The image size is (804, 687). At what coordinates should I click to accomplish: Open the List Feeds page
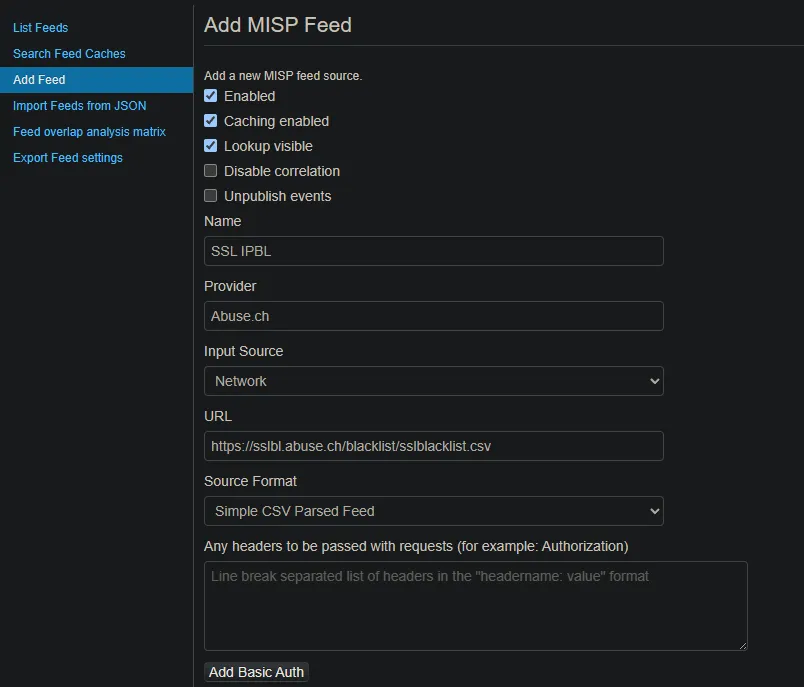click(41, 28)
